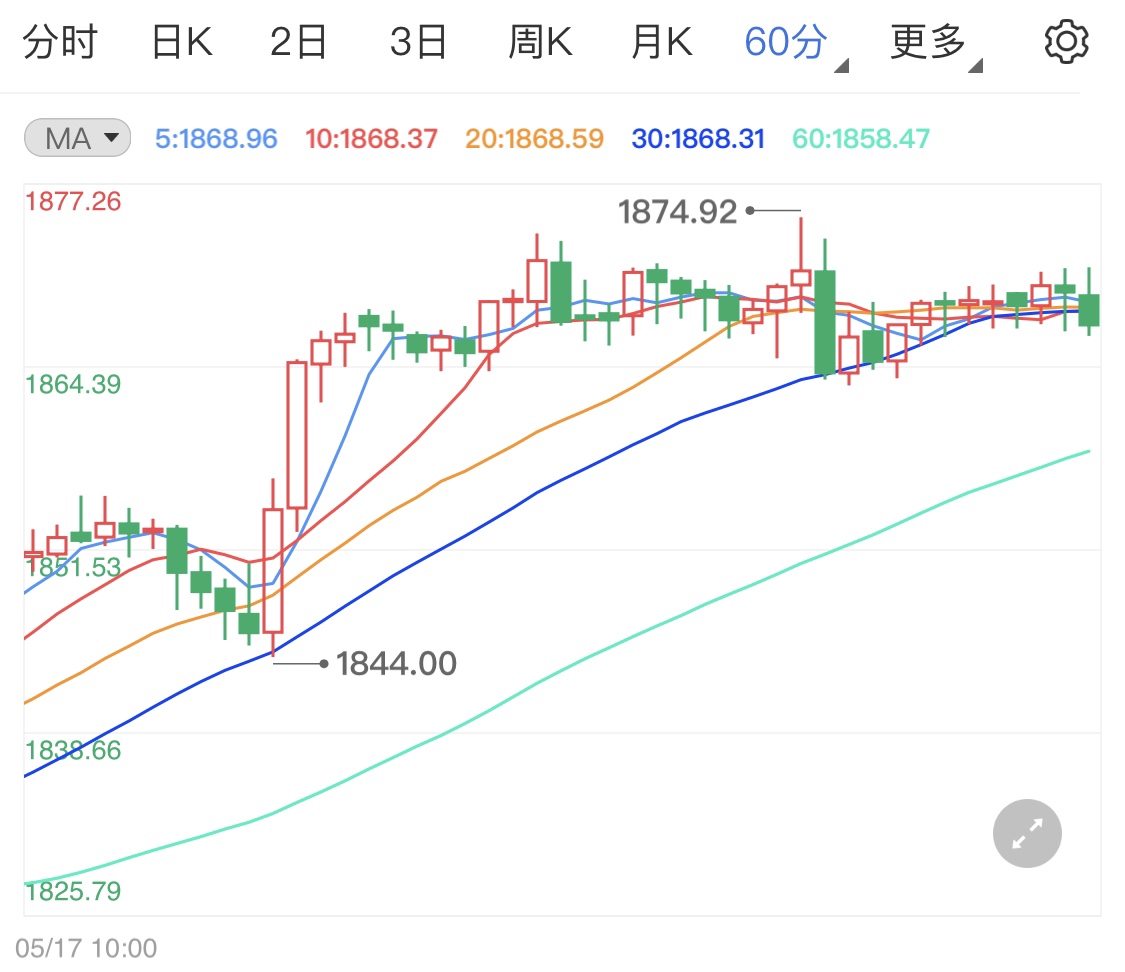
Task: Click the low price label 1844.00
Action: coord(396,662)
